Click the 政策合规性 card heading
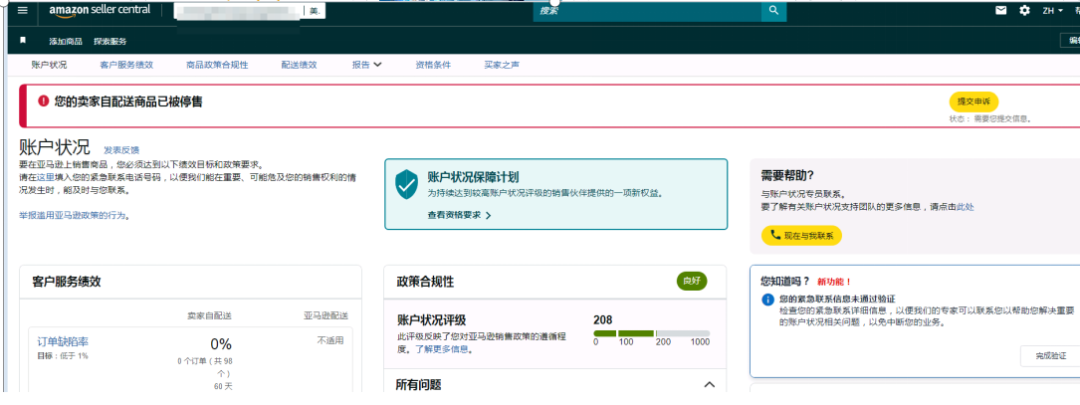This screenshot has height=405, width=1080. coord(425,282)
